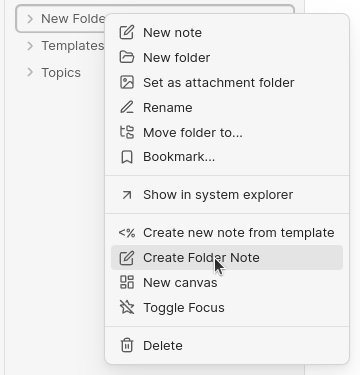This screenshot has width=360, height=375.
Task: Click the templater '<%' icon
Action: (127, 233)
